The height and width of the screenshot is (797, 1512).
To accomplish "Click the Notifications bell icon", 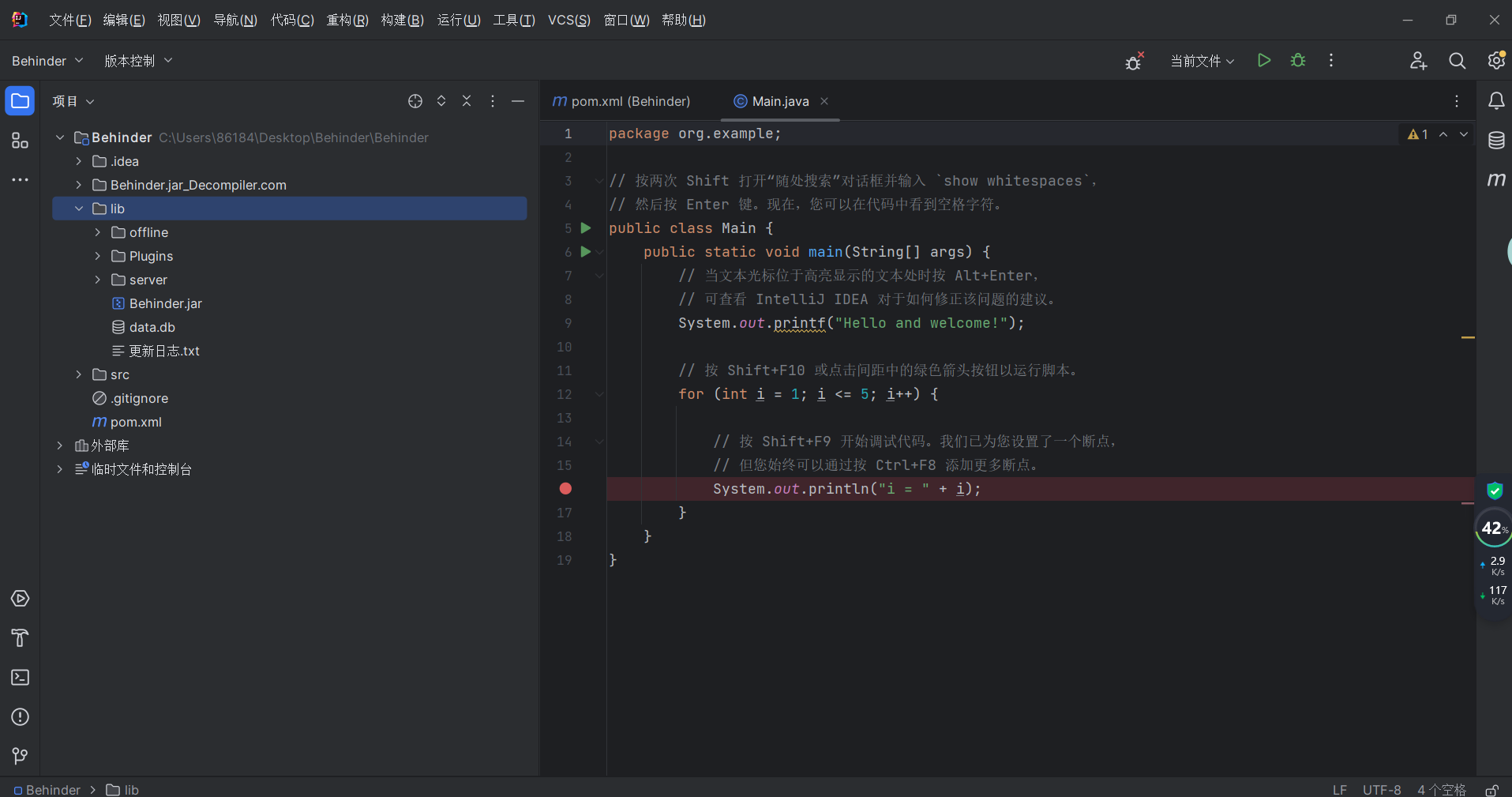I will coord(1496,101).
